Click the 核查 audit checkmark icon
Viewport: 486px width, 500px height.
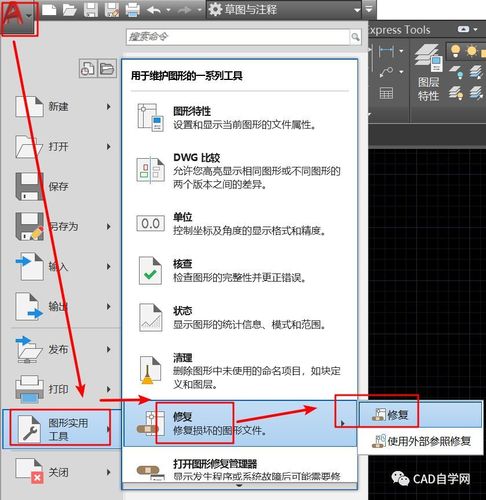(150, 270)
